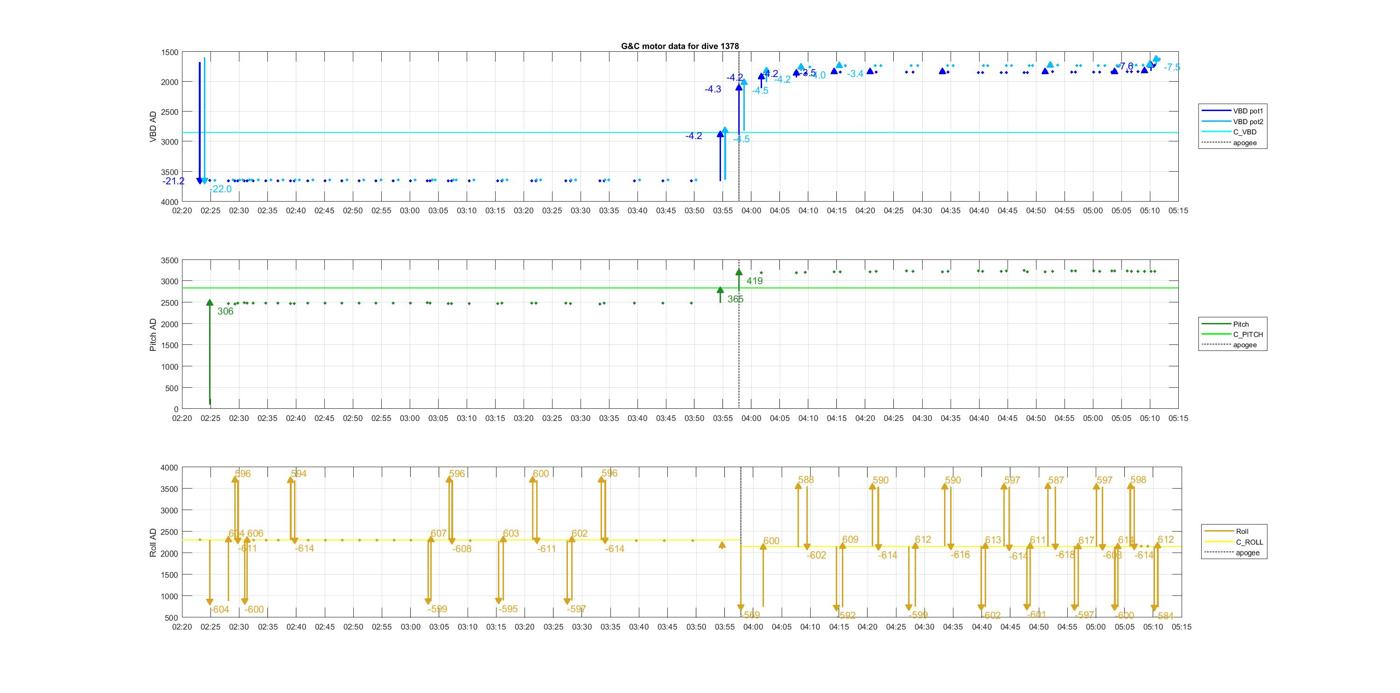
Task: Click the '-592' roll data label
Action: 845,616
